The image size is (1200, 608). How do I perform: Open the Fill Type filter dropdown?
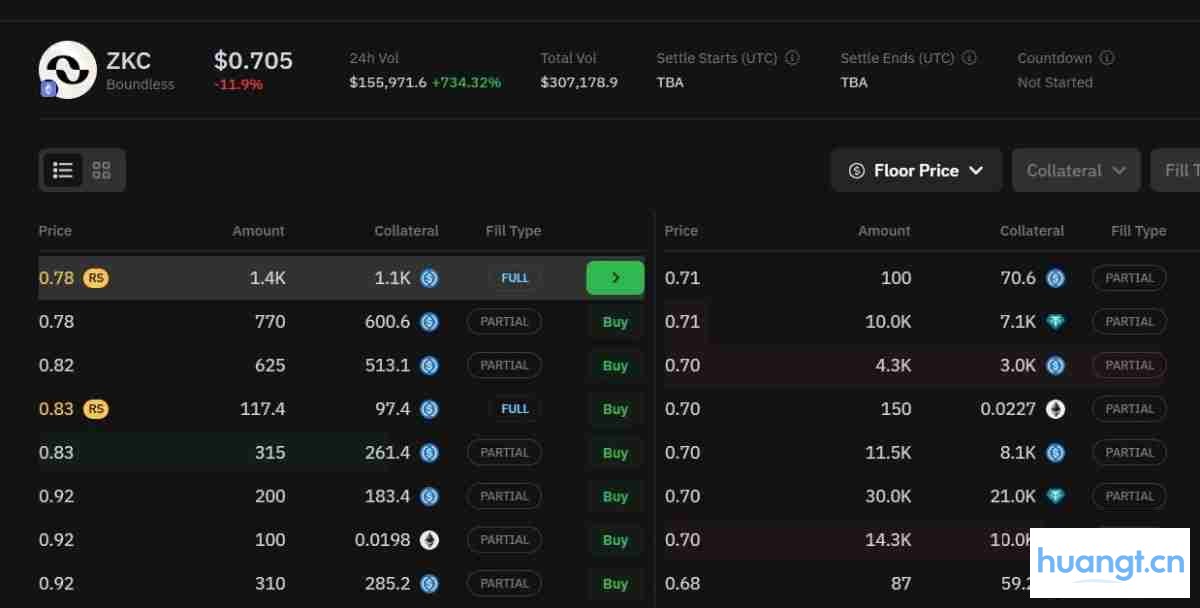[x=1178, y=170]
